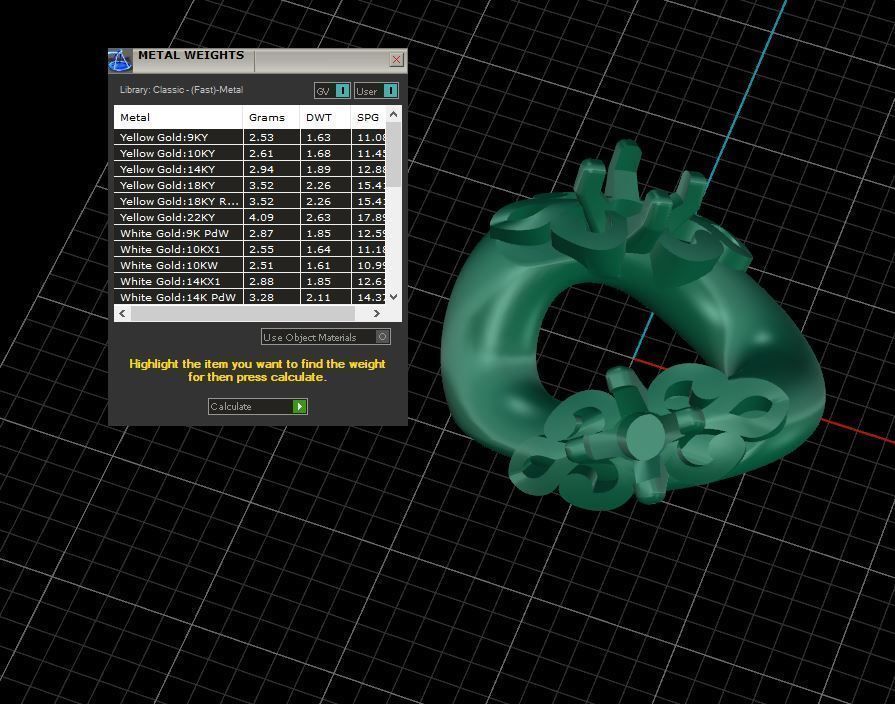Select the White Gold:14KX1 row
The width and height of the screenshot is (895, 704).
(250, 281)
